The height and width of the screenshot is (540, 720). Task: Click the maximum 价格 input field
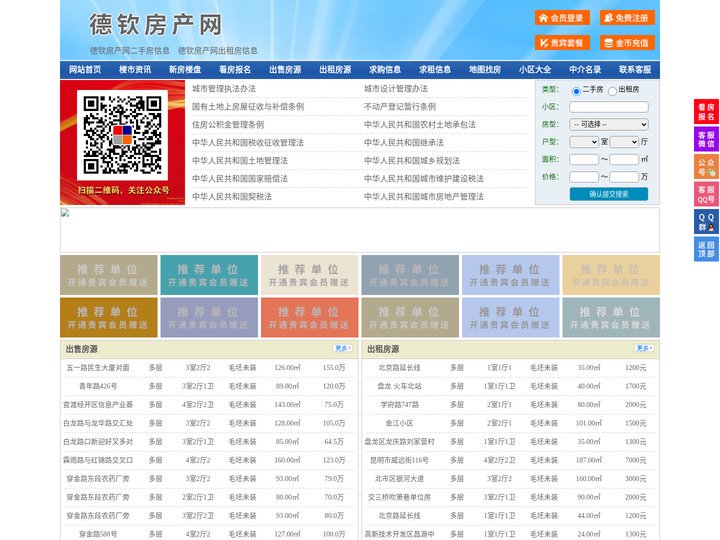point(624,177)
